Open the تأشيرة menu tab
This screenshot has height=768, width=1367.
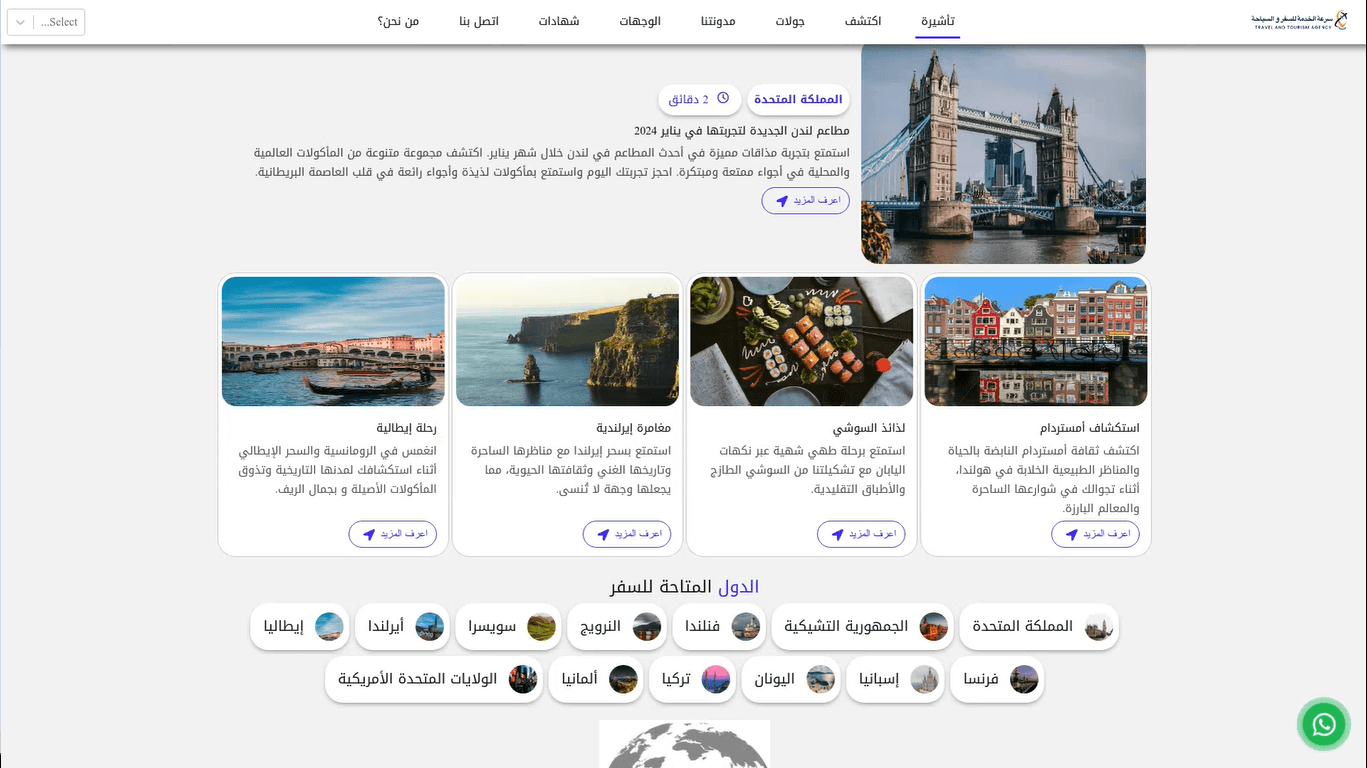(938, 21)
